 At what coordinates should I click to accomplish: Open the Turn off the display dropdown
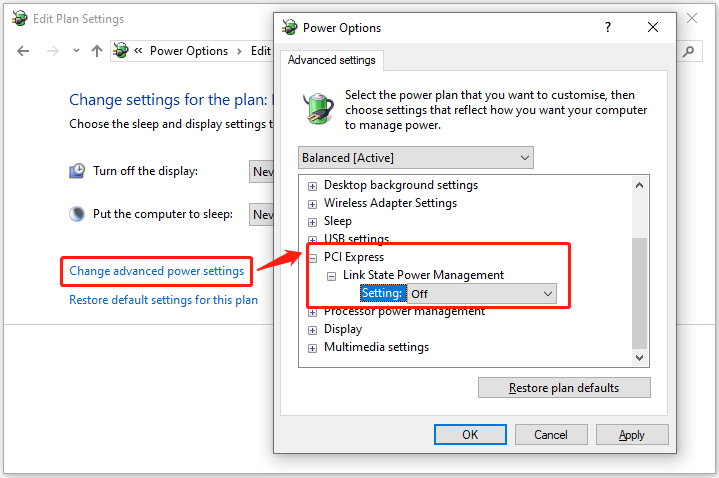pos(261,172)
